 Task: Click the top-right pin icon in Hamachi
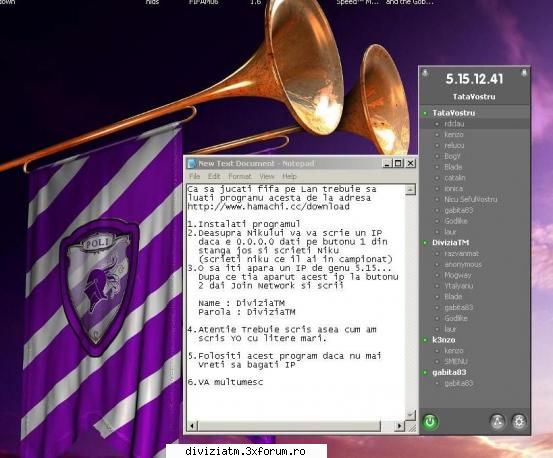click(x=524, y=73)
